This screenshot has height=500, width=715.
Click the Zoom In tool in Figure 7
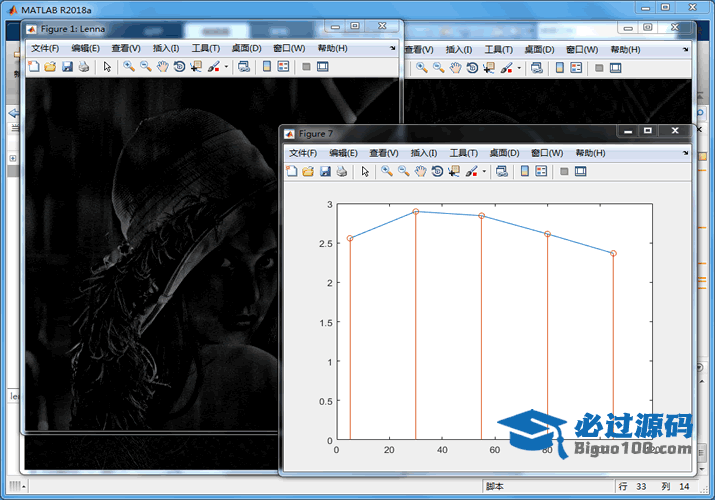pos(387,172)
